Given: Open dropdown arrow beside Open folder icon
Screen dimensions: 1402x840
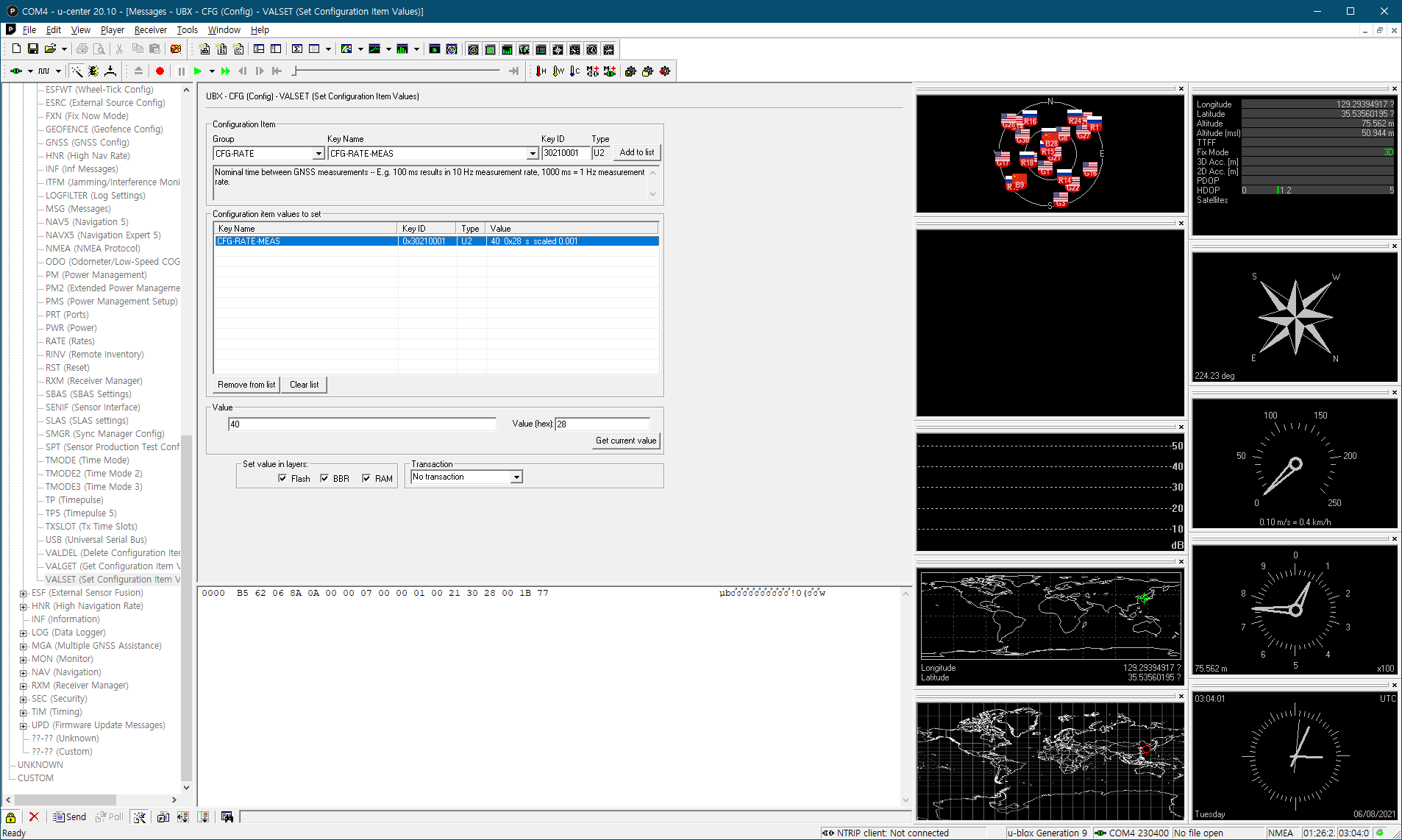Looking at the screenshot, I should point(64,49).
